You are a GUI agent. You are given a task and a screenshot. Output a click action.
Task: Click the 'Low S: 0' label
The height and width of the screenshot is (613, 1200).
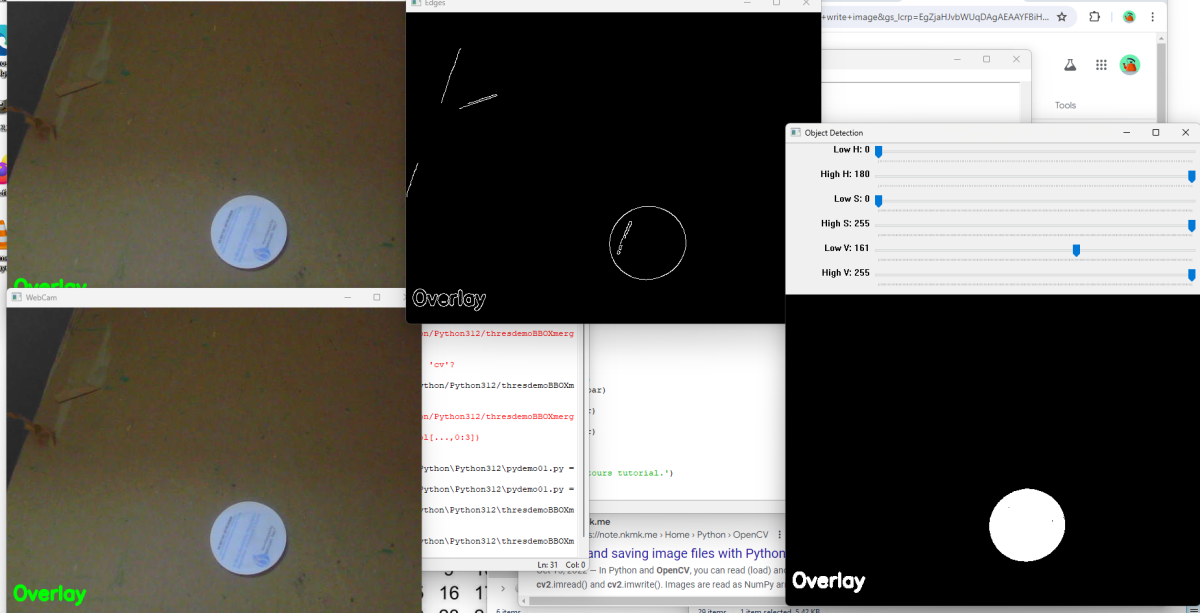tap(852, 199)
